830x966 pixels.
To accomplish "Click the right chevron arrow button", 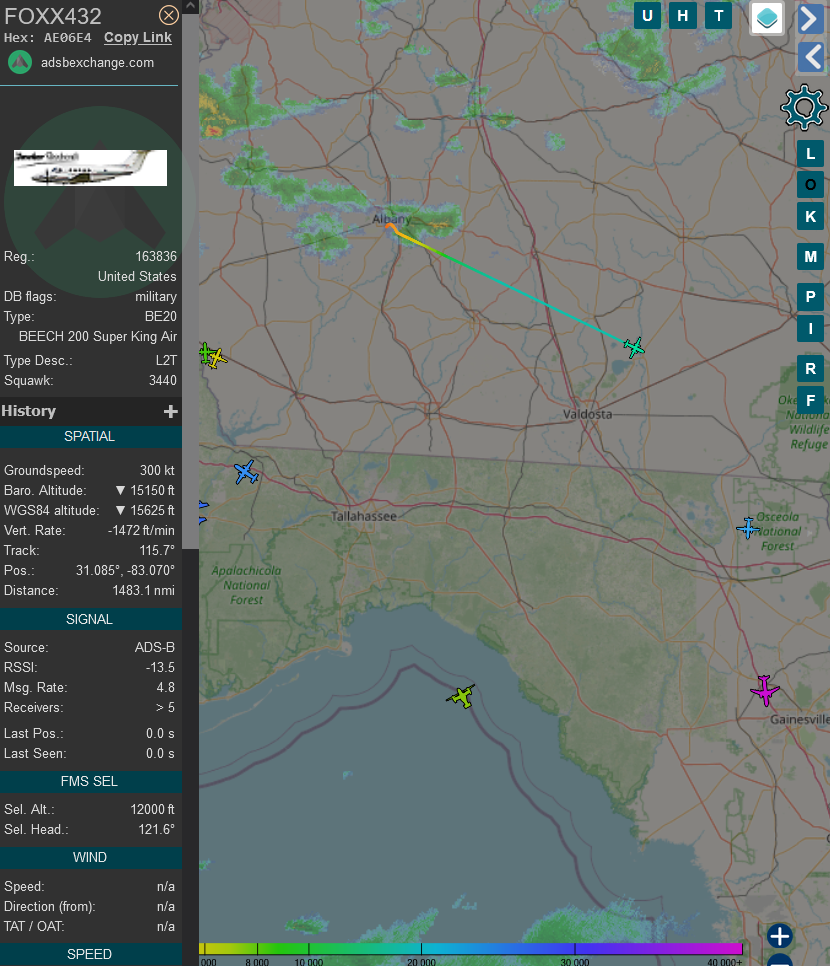I will tap(811, 18).
